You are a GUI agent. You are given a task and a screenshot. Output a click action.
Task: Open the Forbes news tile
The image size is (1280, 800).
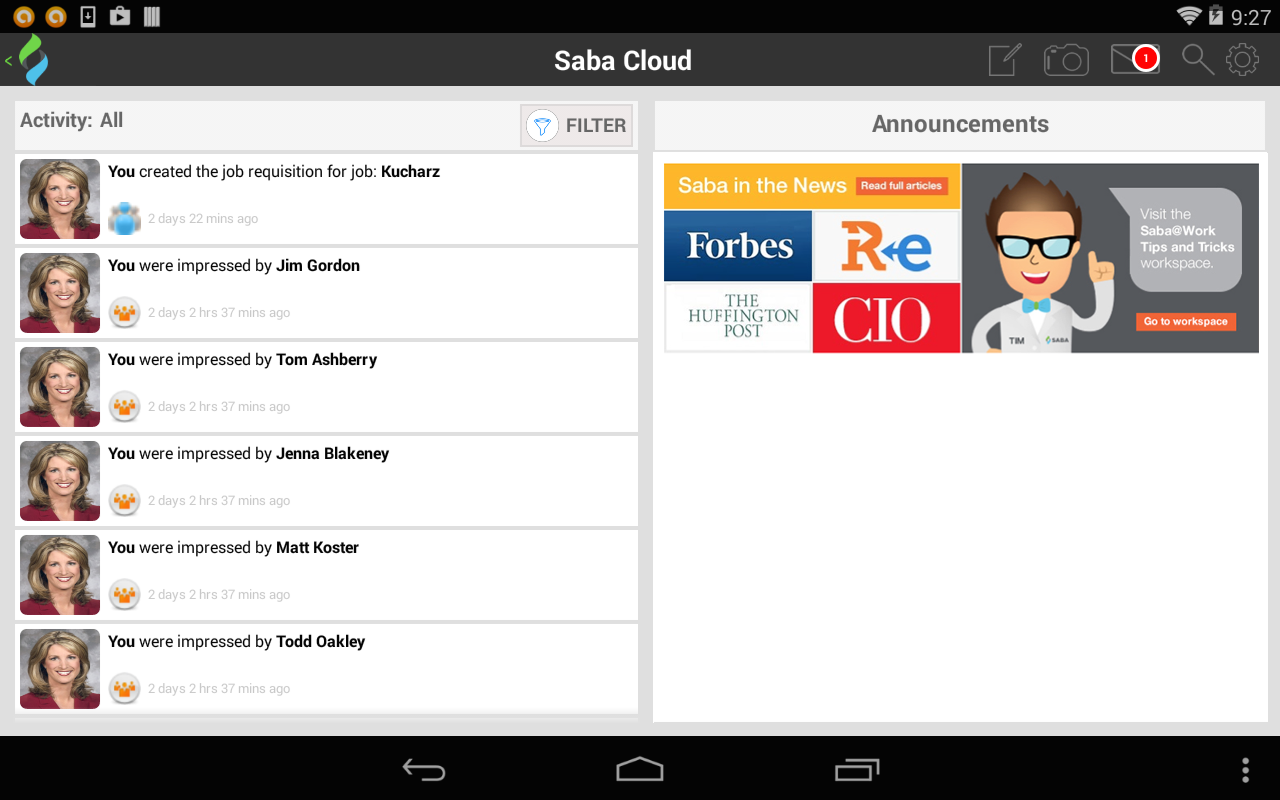point(738,246)
